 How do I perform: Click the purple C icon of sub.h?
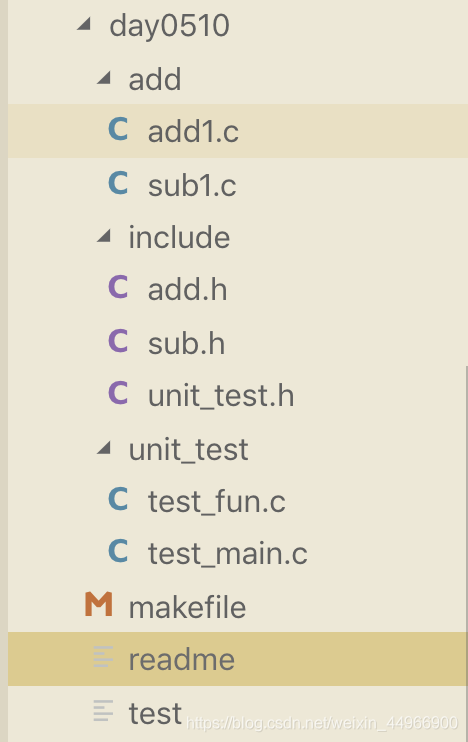click(x=118, y=341)
